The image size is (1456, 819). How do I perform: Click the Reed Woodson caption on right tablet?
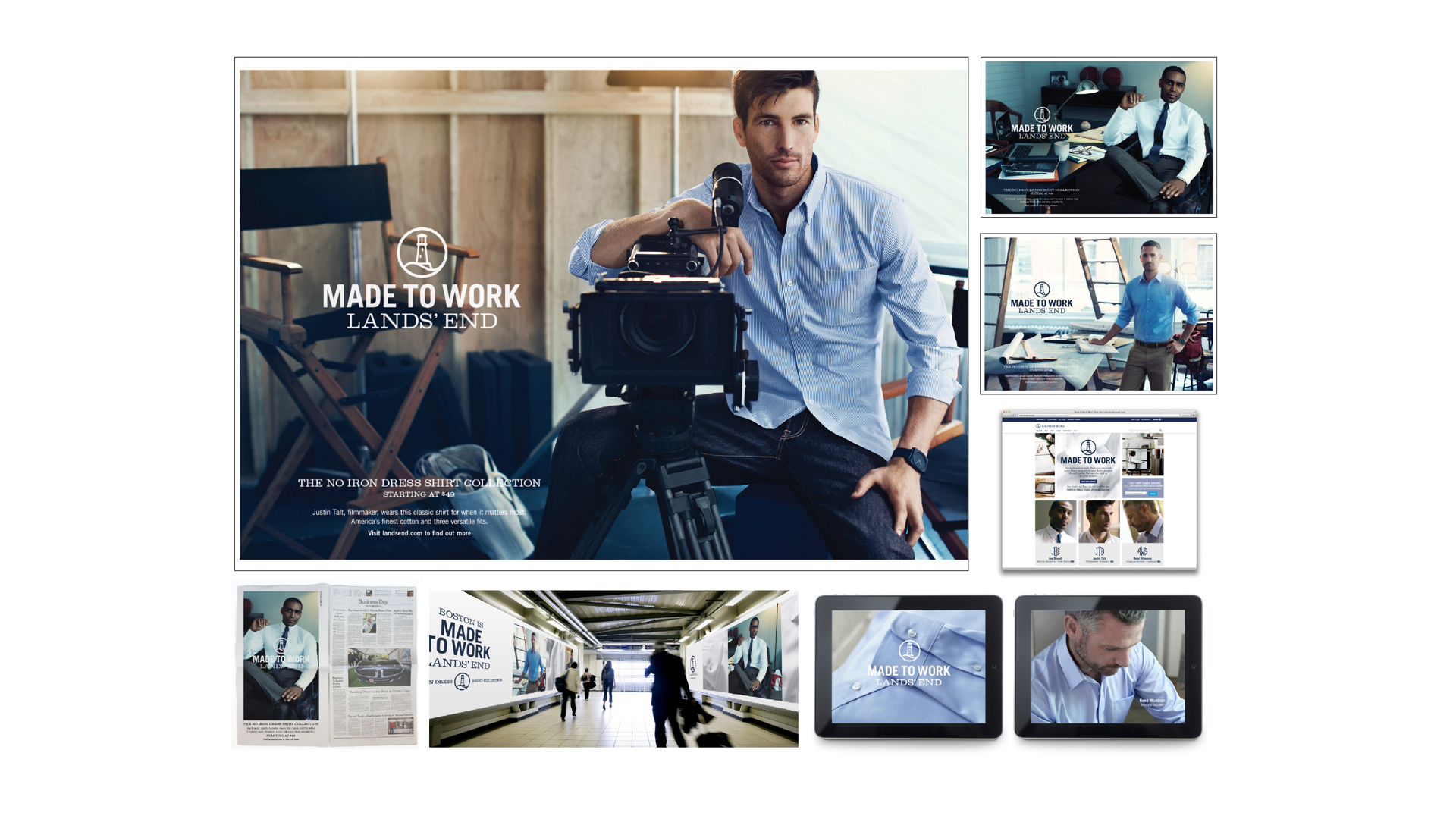click(x=1151, y=702)
